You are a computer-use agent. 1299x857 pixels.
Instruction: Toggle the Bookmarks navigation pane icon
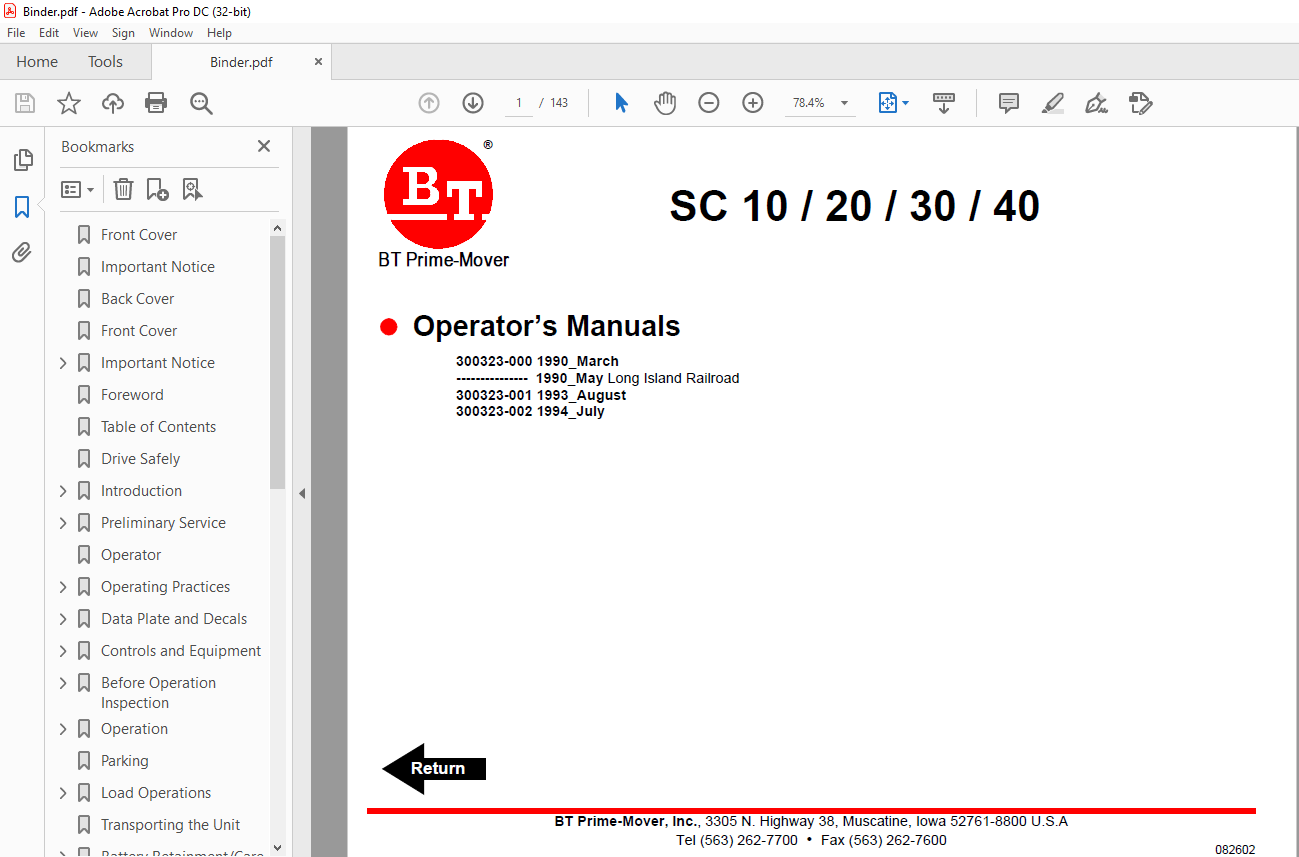tap(22, 207)
